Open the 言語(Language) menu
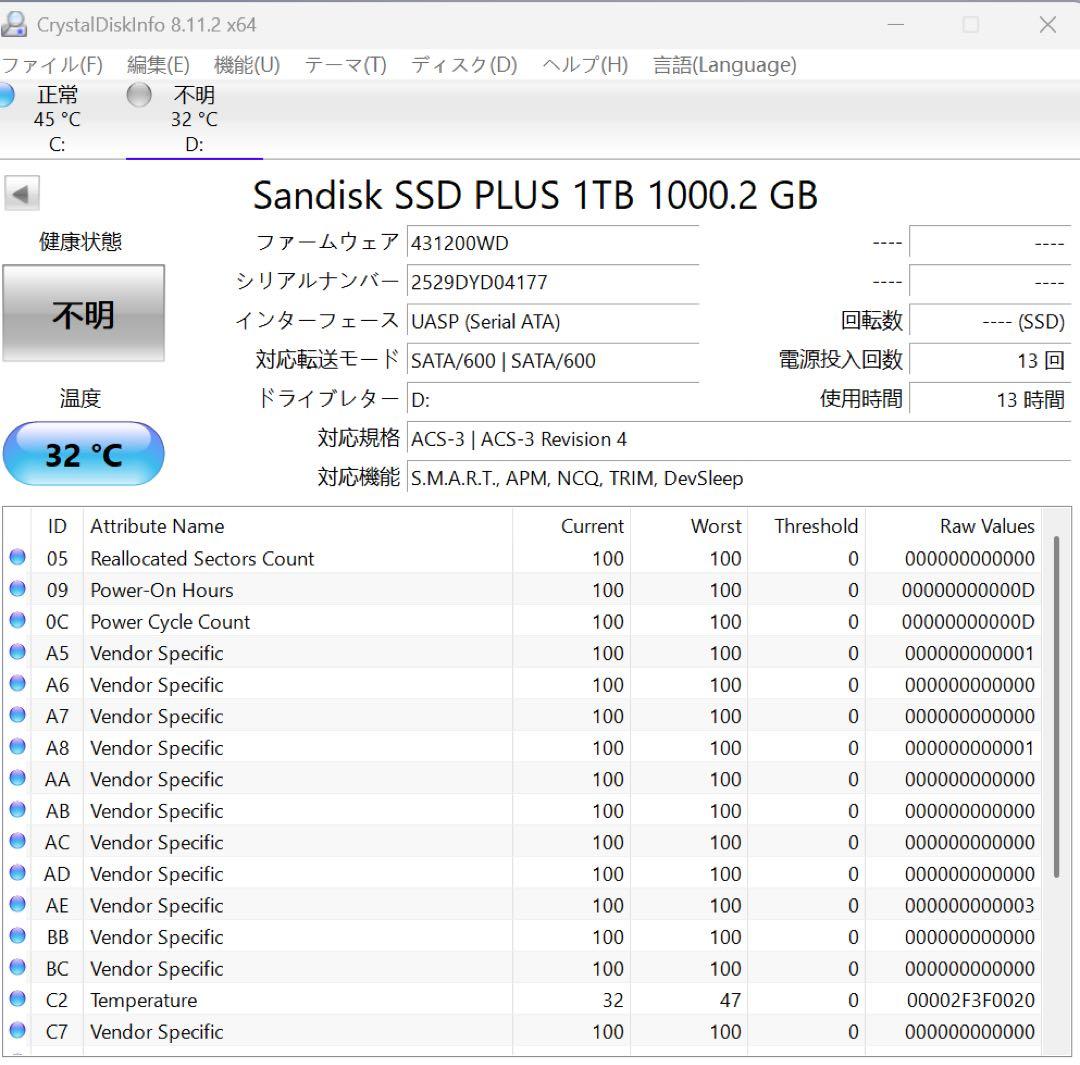Screen dimensions: 1080x1065 pyautogui.click(x=725, y=65)
